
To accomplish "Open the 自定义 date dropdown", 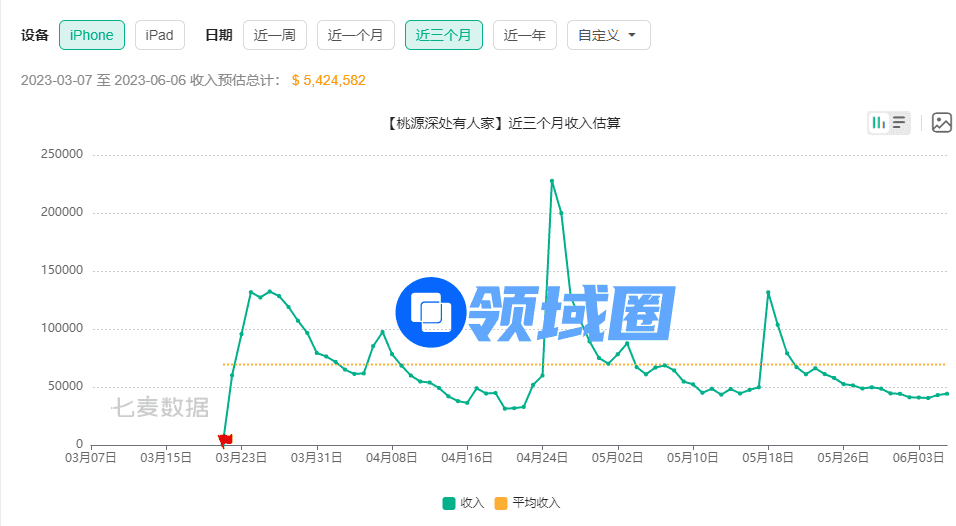I will pos(608,35).
